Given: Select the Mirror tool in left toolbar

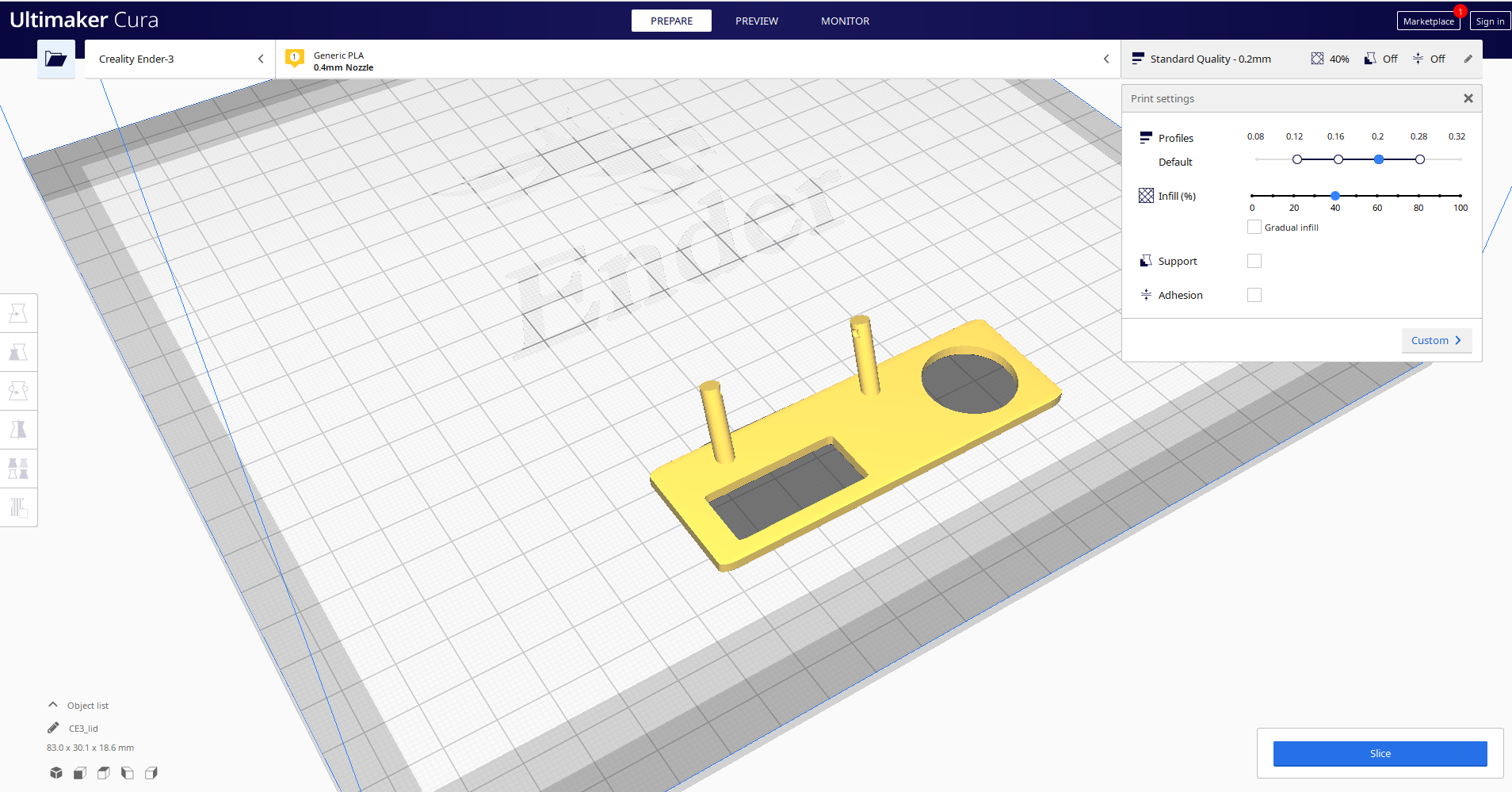Looking at the screenshot, I should (18, 430).
